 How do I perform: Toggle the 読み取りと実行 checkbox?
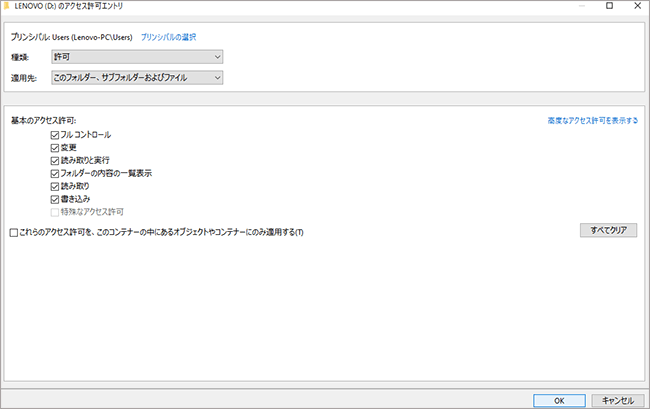pos(55,161)
